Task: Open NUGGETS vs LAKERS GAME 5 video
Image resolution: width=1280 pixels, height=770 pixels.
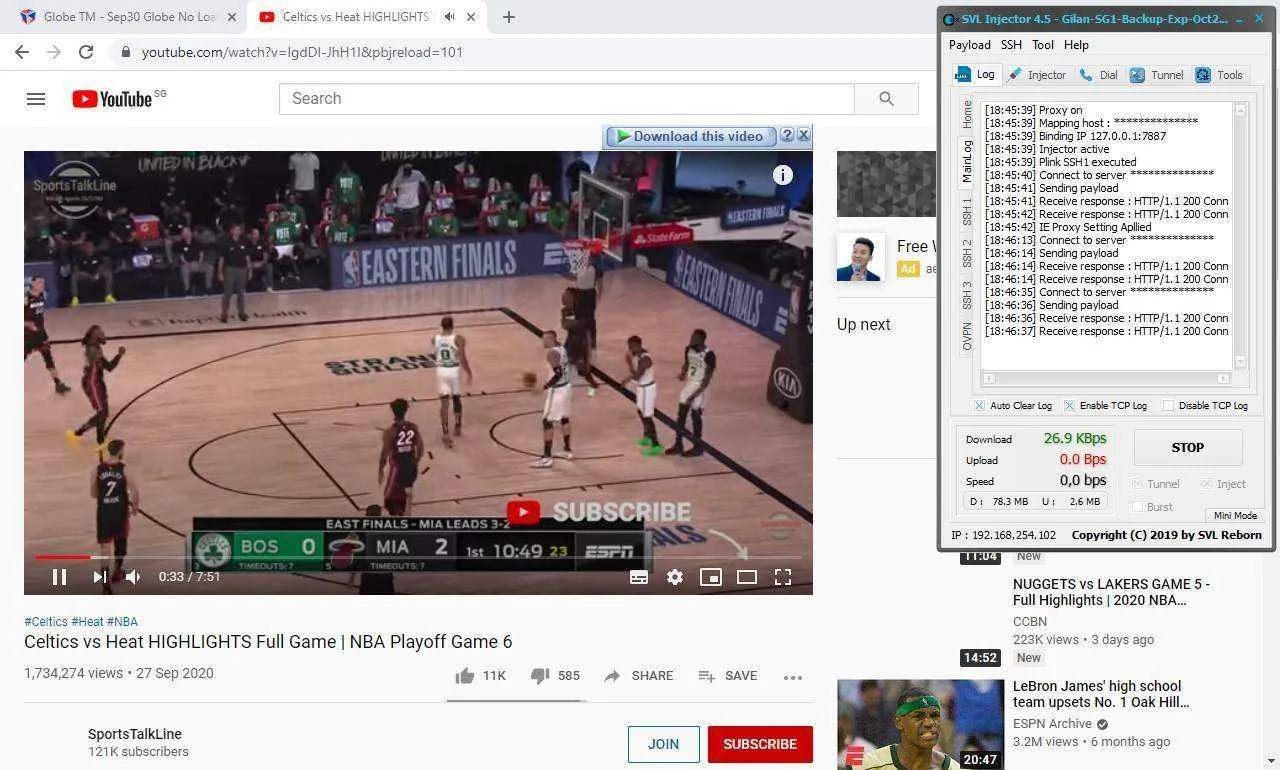Action: [1111, 592]
